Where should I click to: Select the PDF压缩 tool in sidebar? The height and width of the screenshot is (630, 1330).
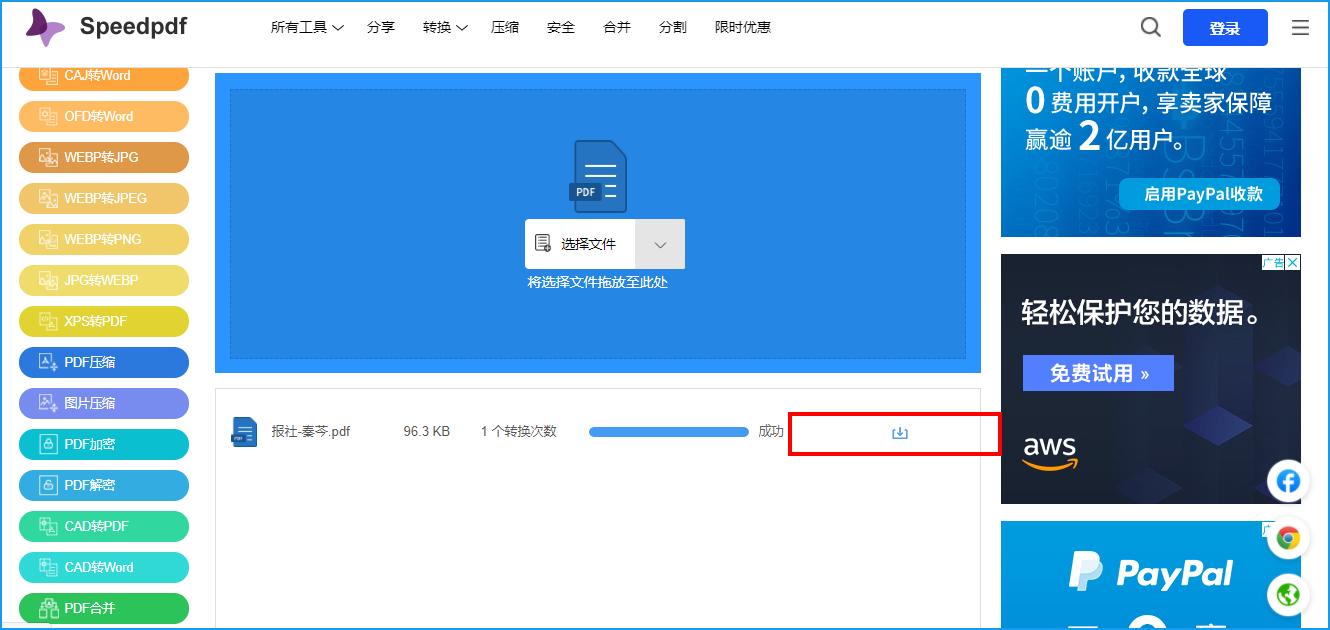pyautogui.click(x=103, y=362)
